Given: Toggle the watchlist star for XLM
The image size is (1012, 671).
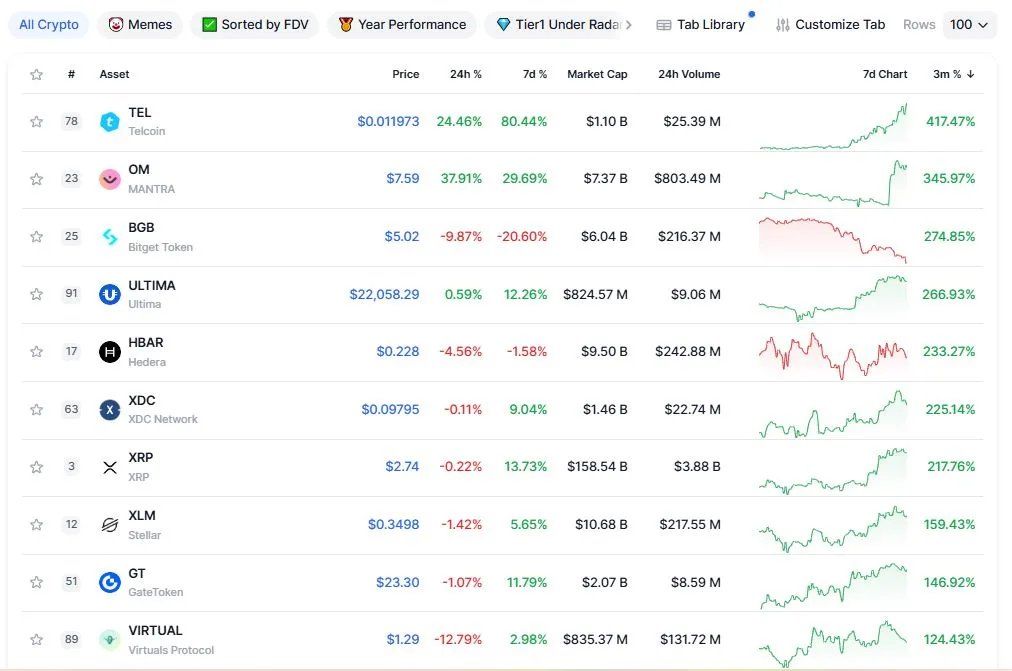Looking at the screenshot, I should (37, 525).
